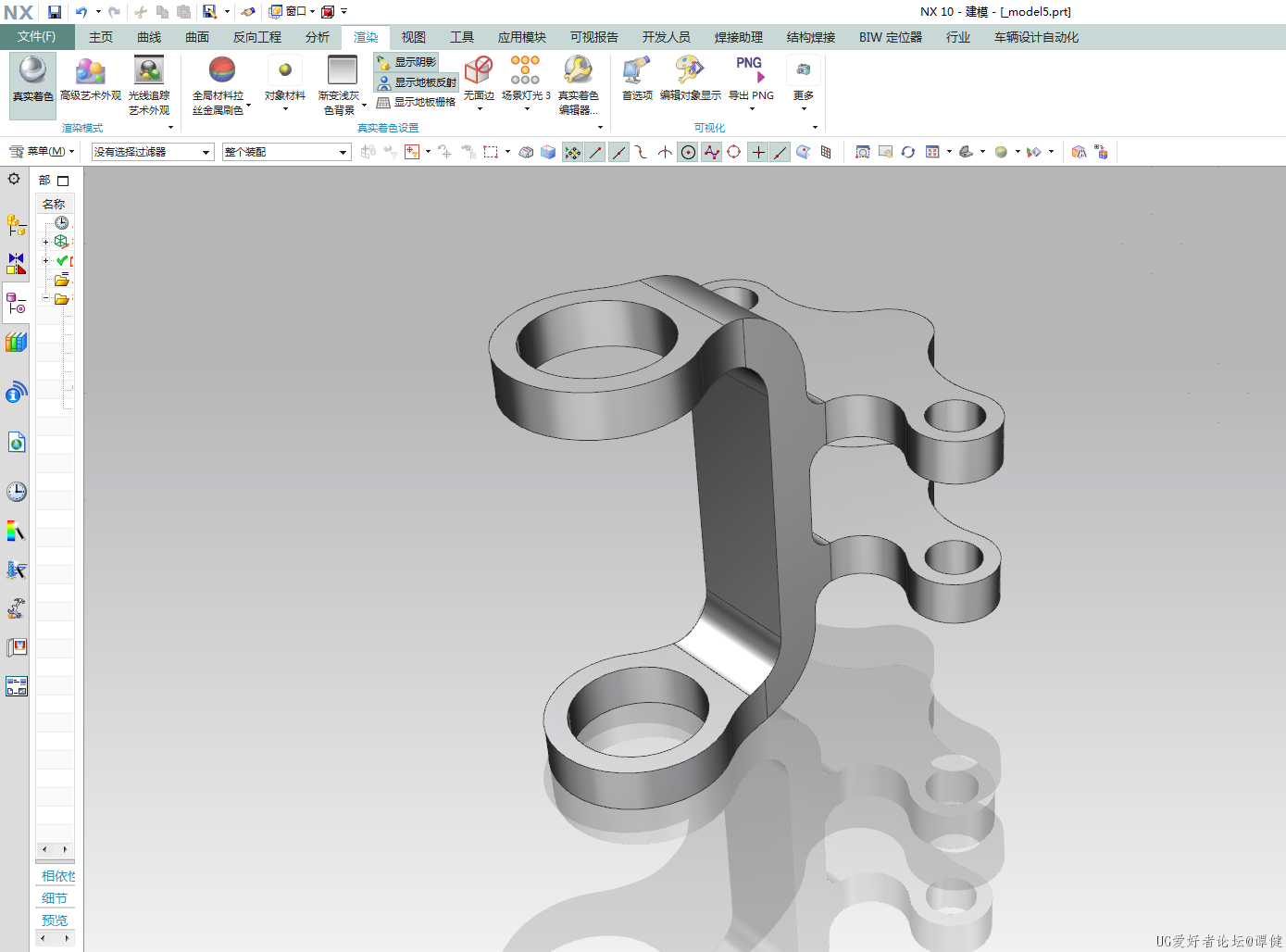
Task: Open the System Materials color sidebar tab
Action: (16, 532)
